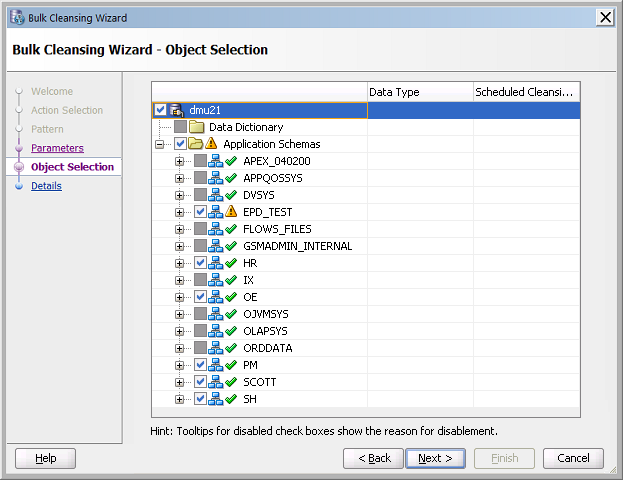Click the Data Dictionary folder icon

point(197,127)
